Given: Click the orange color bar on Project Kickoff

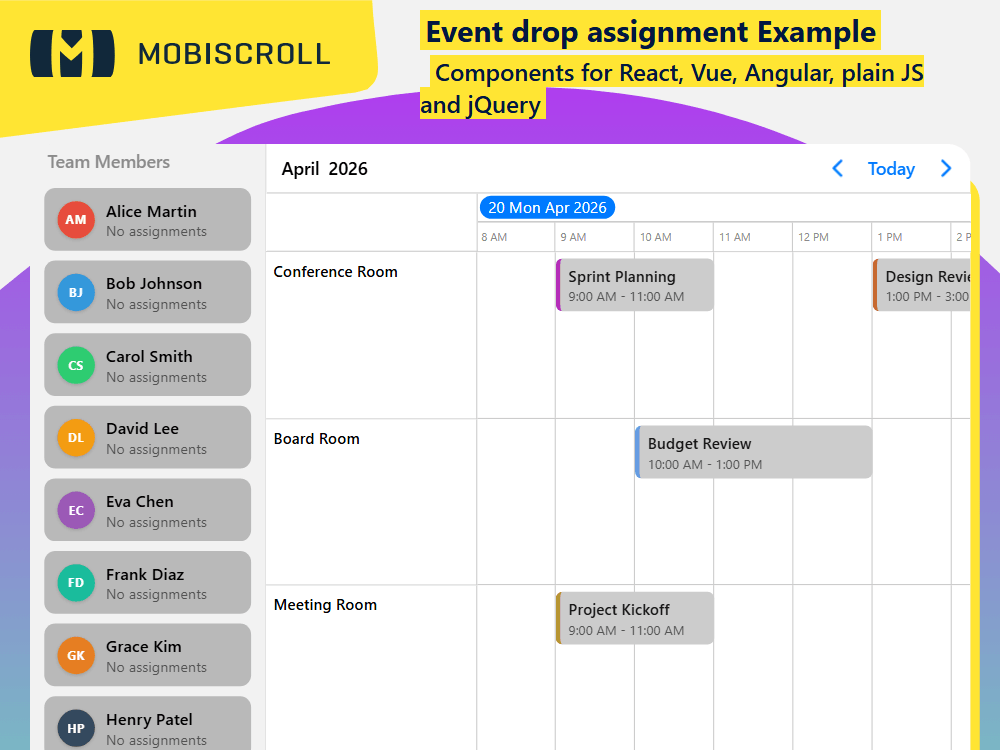Looking at the screenshot, I should click(558, 618).
